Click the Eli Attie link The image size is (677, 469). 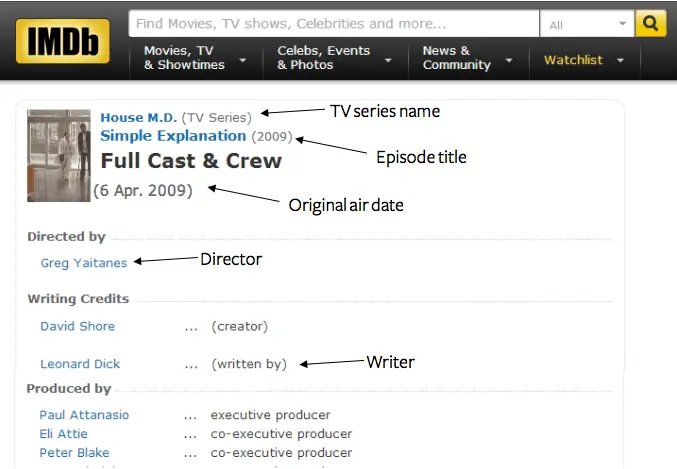pyautogui.click(x=63, y=434)
